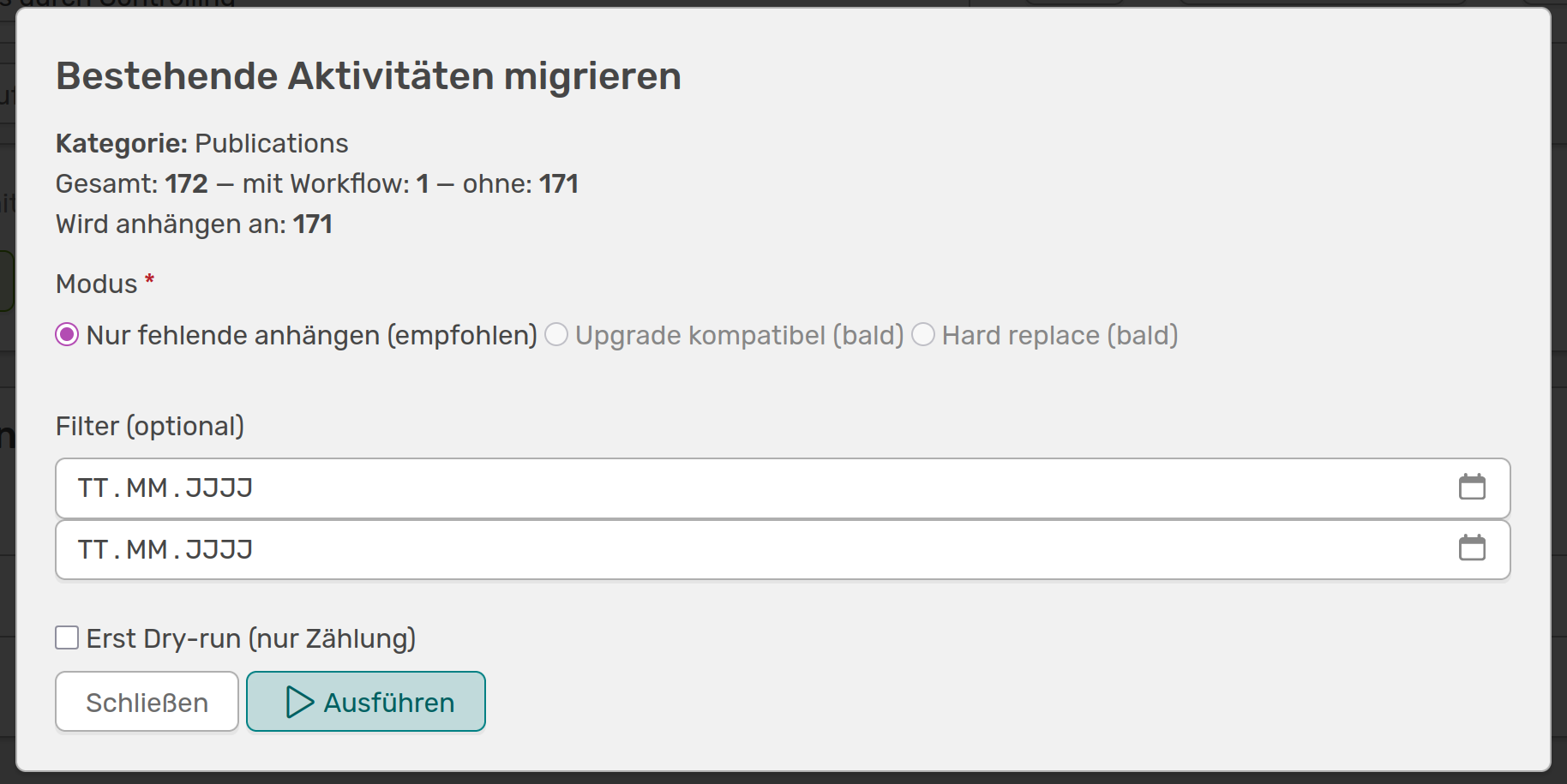The height and width of the screenshot is (784, 1567).
Task: Select month (MM) segment in second date field
Action: [147, 549]
